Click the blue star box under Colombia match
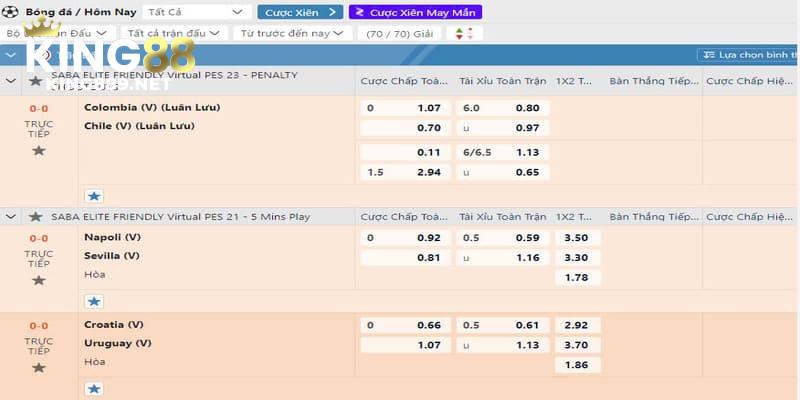This screenshot has height=400, width=800. pos(94,196)
